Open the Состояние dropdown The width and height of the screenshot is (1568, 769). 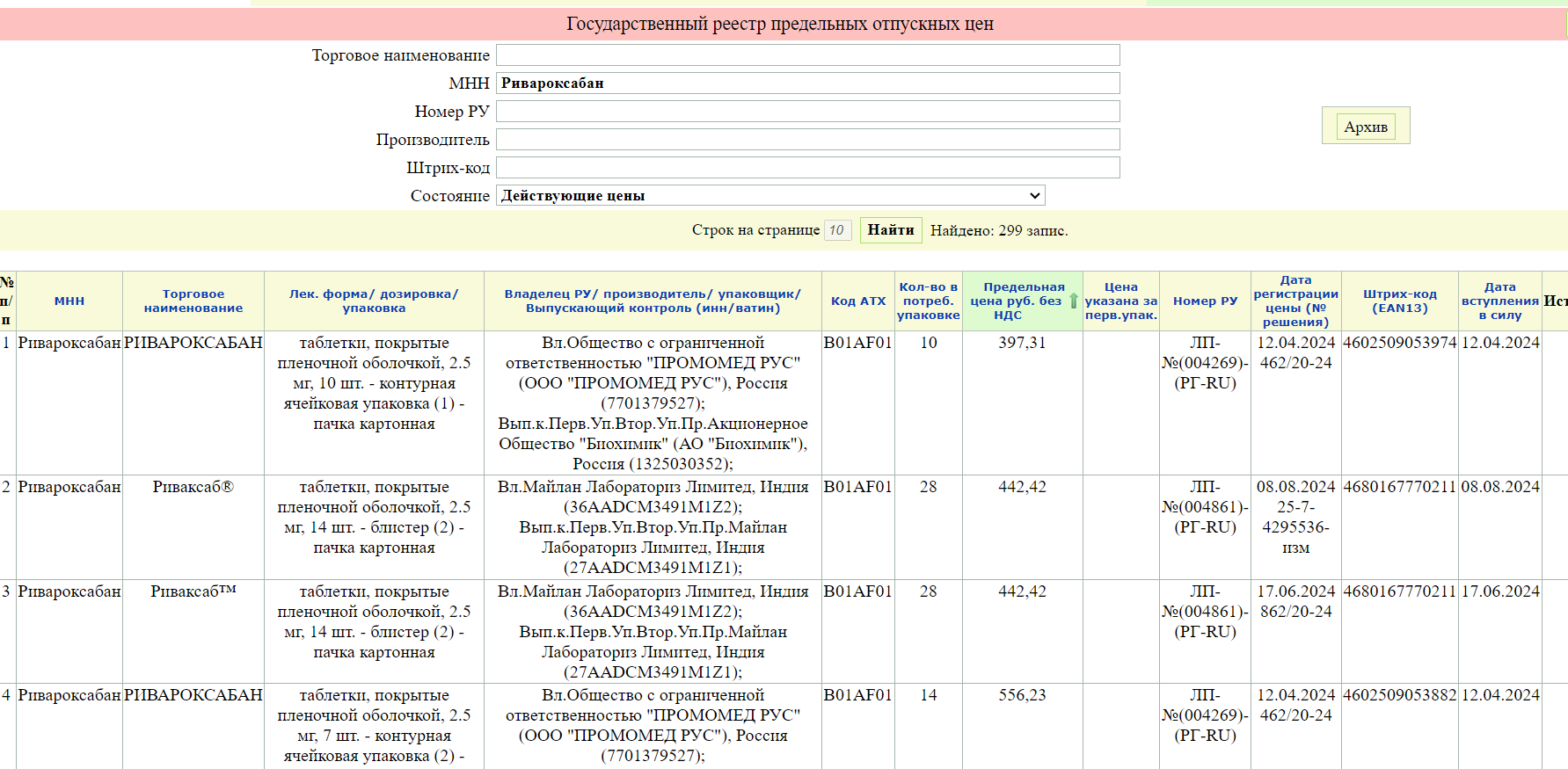tap(770, 195)
